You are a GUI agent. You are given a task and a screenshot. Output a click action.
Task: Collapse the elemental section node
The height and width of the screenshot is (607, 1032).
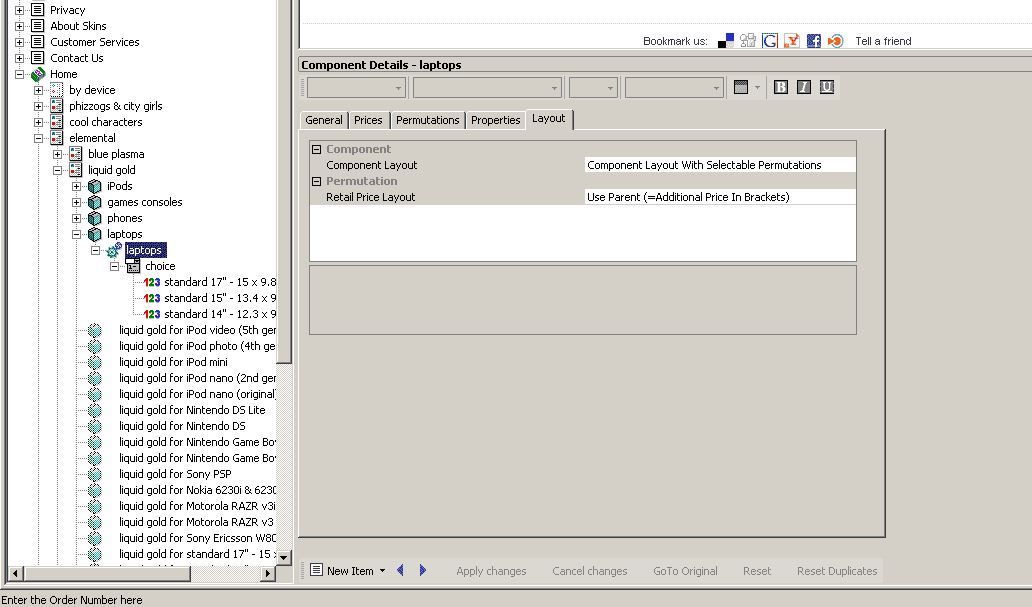(x=39, y=138)
